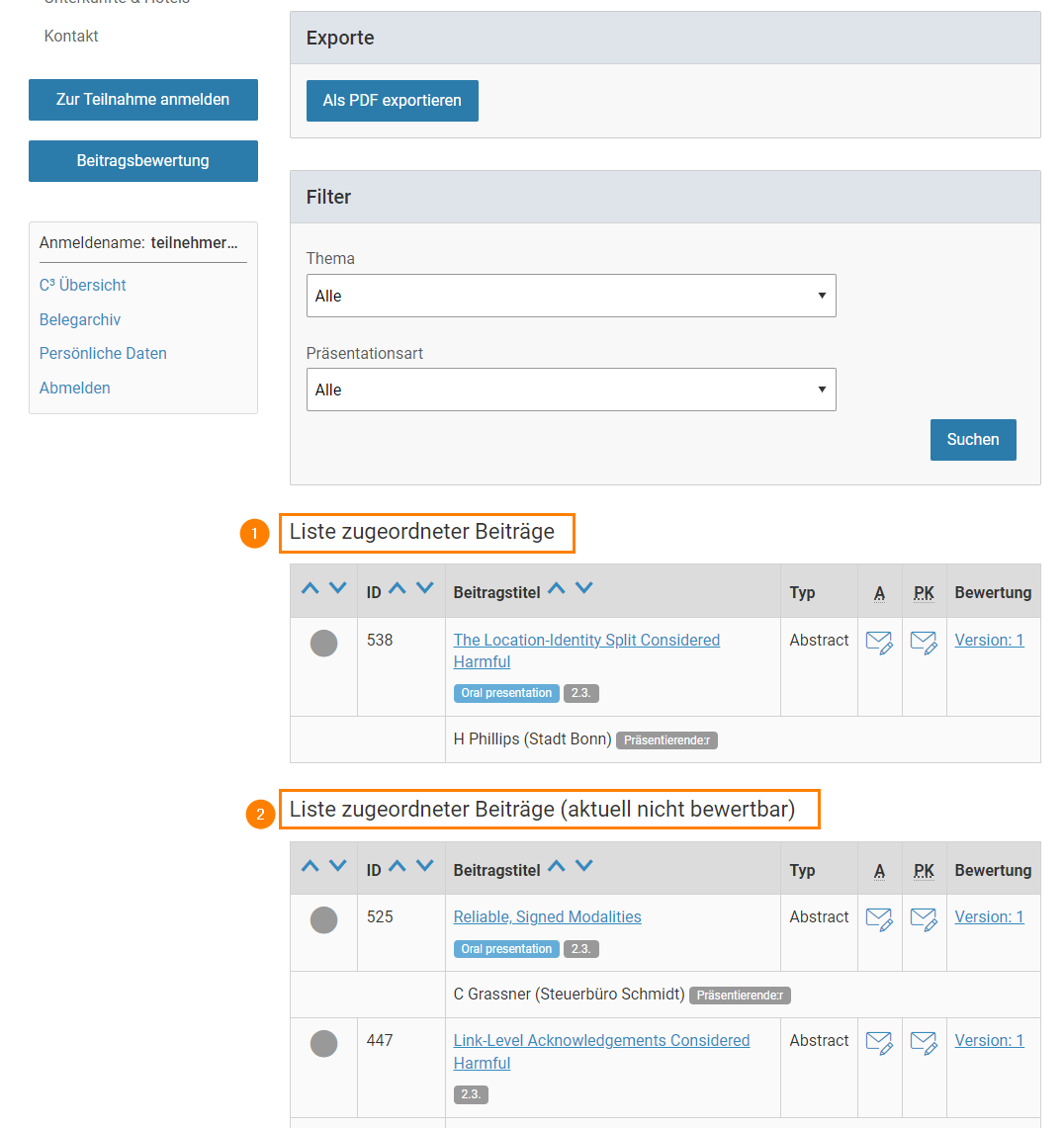Sort first list by Beitragstitel descending
The height and width of the screenshot is (1128, 1064).
pos(584,589)
